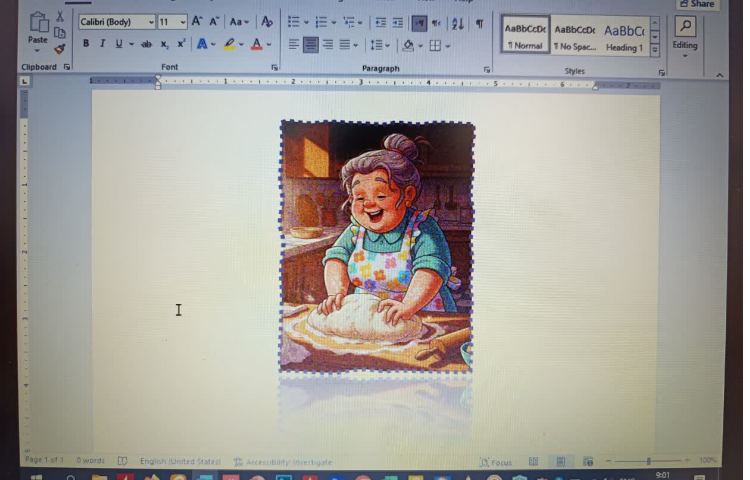Open the Editing search button
This screenshot has width=750, height=480.
685,30
